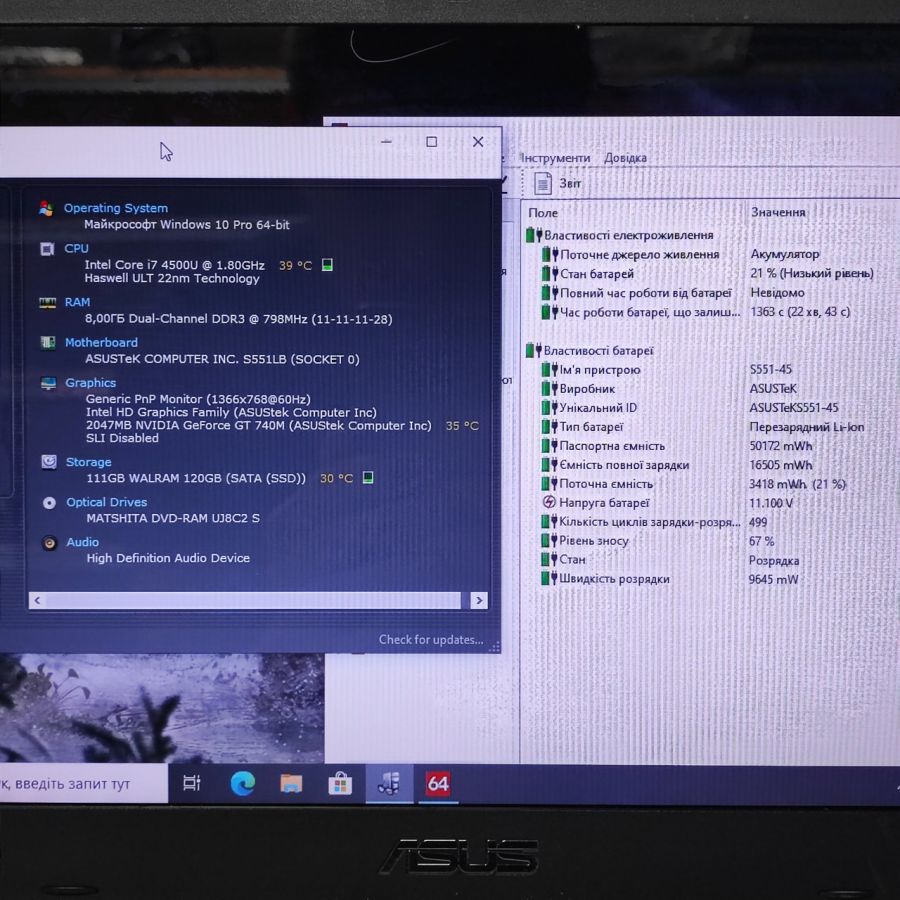
Task: Launch Microsoft Edge from the taskbar
Action: click(242, 783)
